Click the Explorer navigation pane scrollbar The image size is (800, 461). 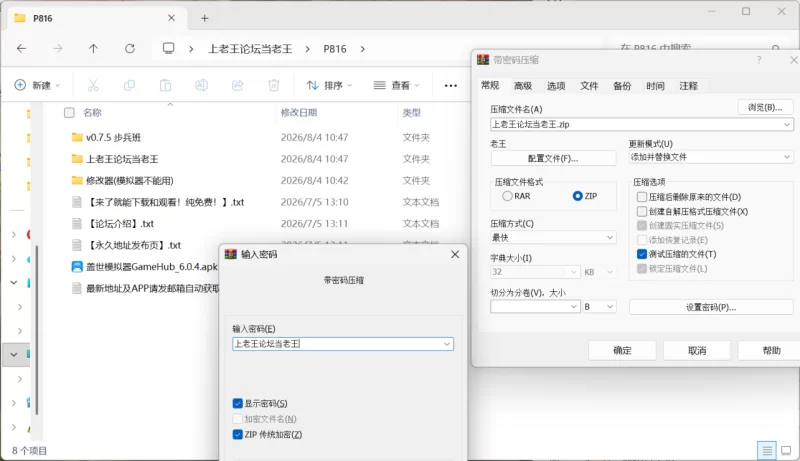click(x=37, y=329)
